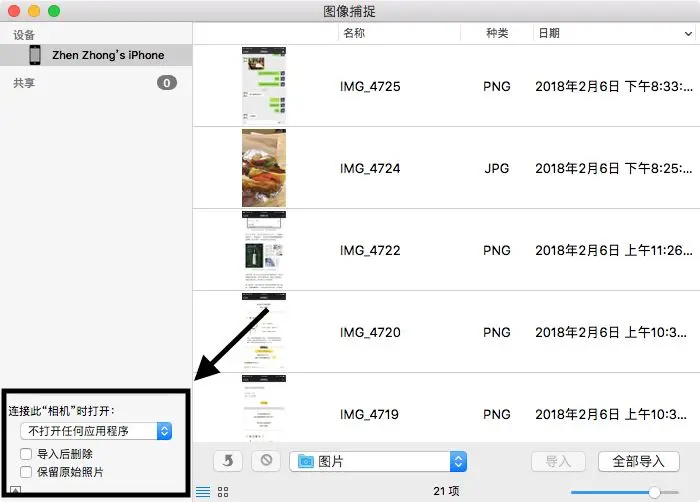Click the 设备 sidebar heading

[24, 35]
